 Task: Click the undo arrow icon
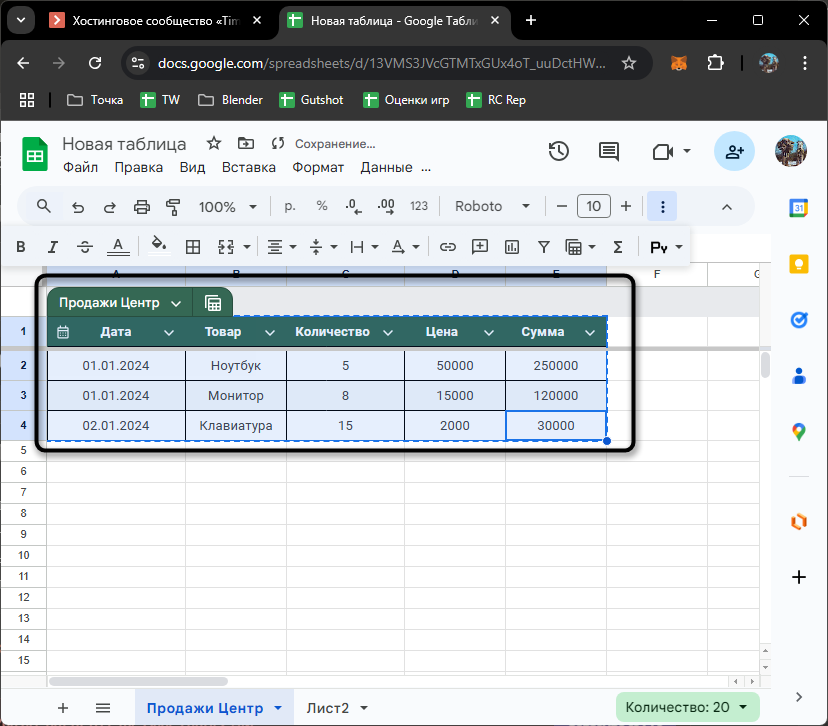(x=78, y=206)
